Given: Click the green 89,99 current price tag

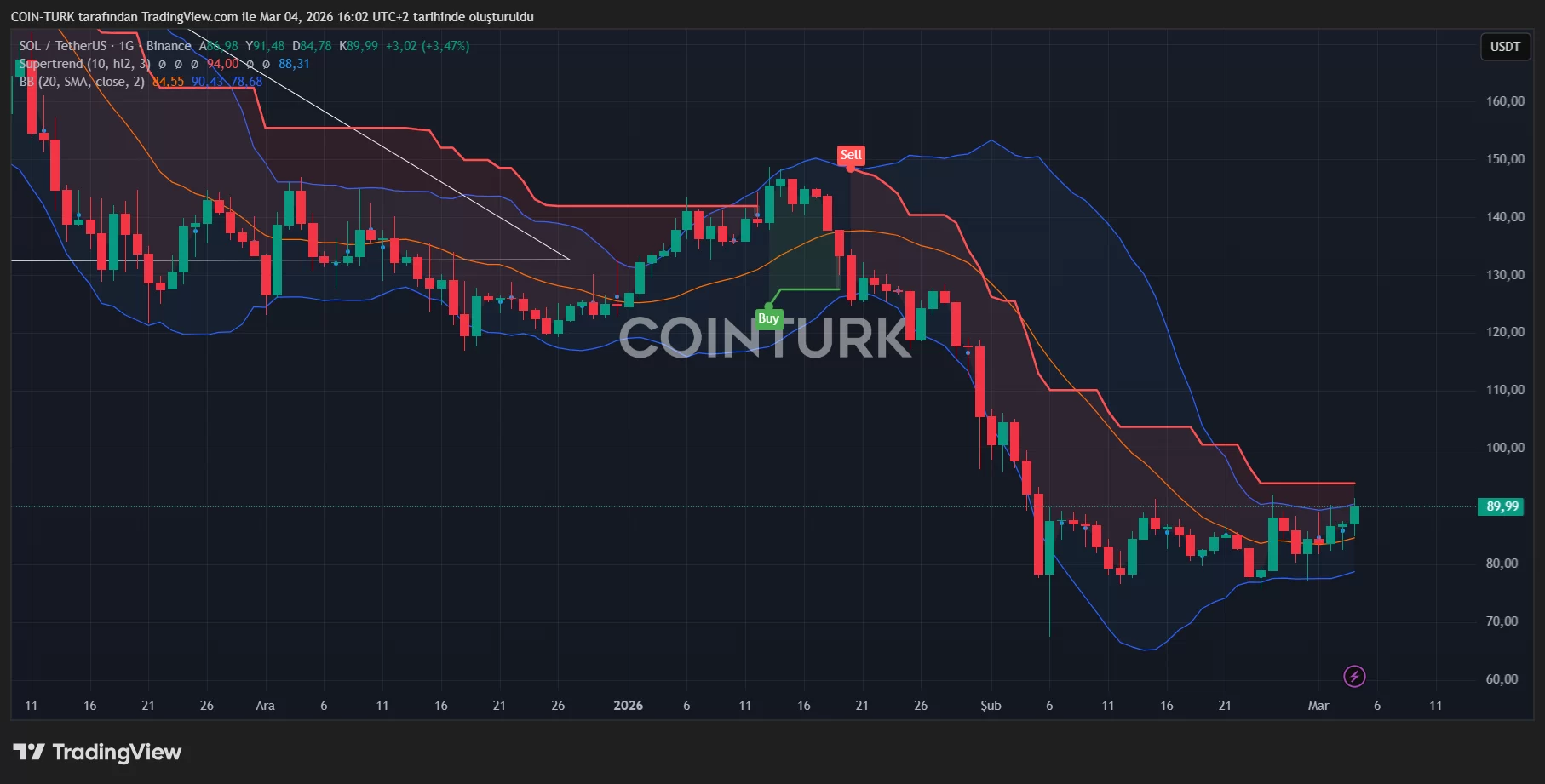Looking at the screenshot, I should pyautogui.click(x=1502, y=506).
